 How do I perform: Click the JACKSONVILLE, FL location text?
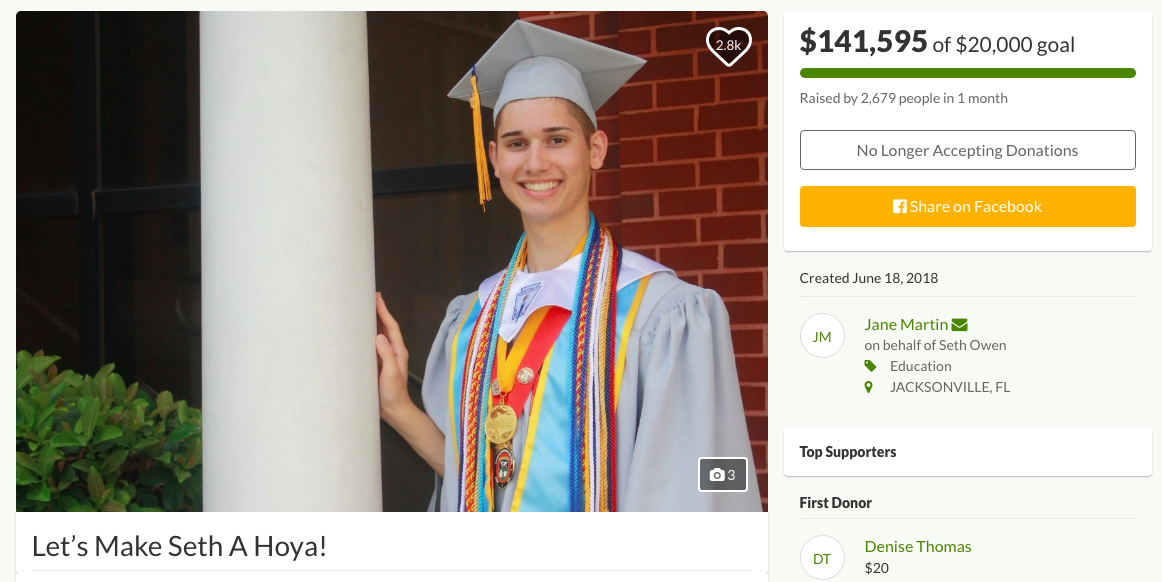click(x=949, y=387)
